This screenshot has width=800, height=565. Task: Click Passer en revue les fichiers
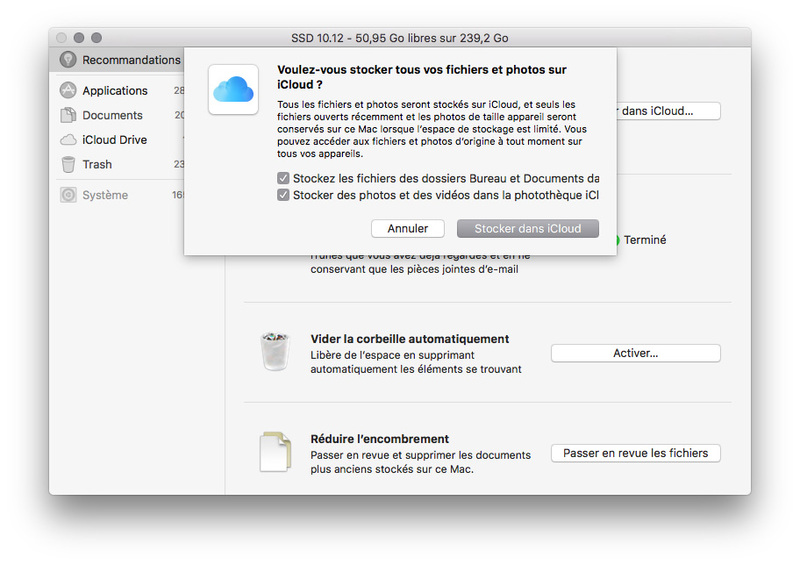(636, 453)
